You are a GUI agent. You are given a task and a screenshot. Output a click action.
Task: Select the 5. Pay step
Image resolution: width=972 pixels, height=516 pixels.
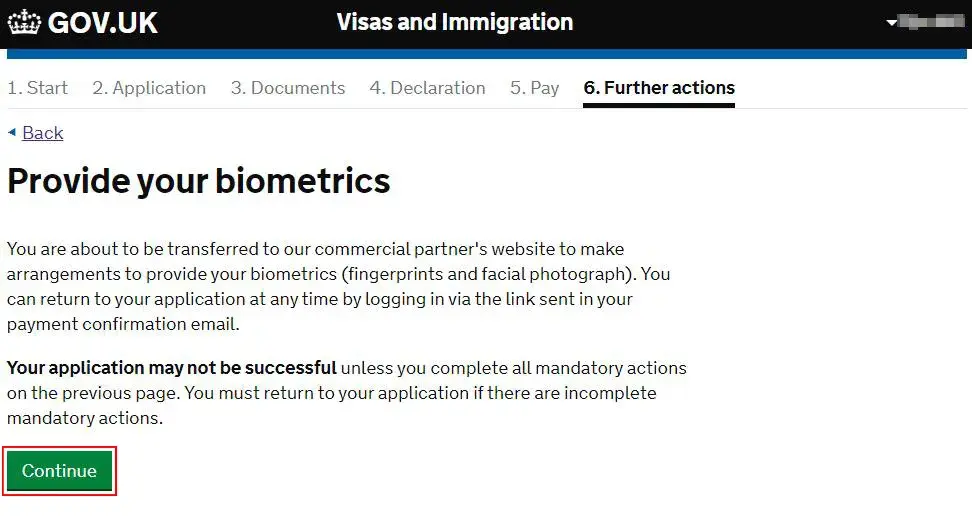pos(534,88)
